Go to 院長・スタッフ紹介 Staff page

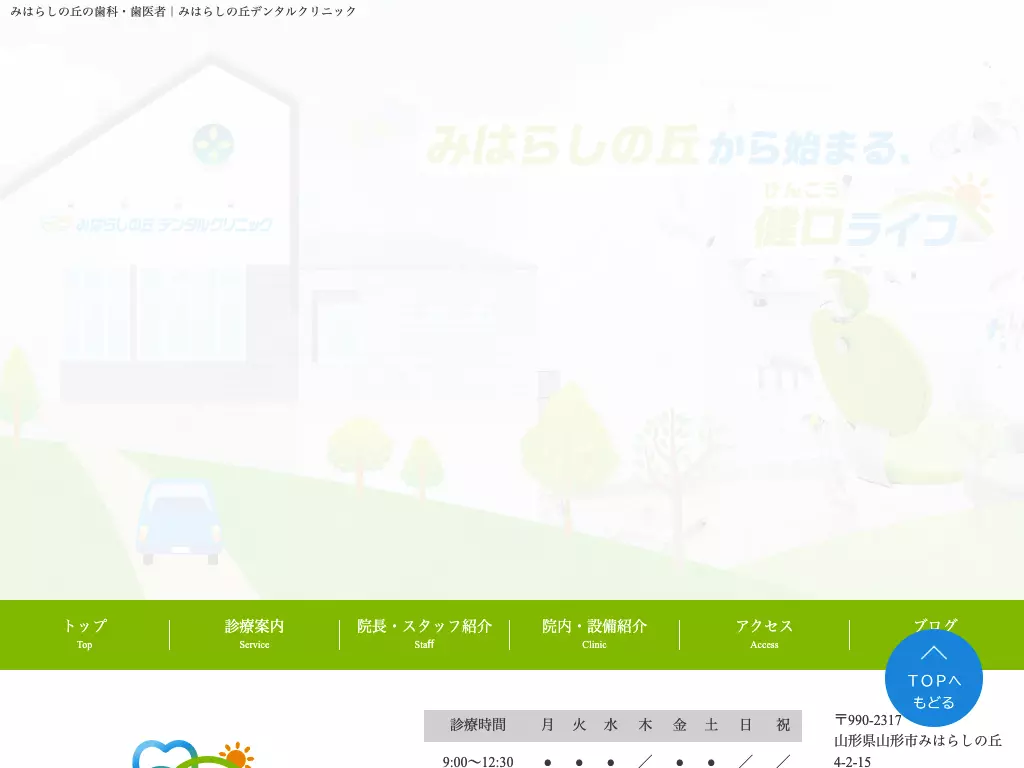[x=424, y=634]
